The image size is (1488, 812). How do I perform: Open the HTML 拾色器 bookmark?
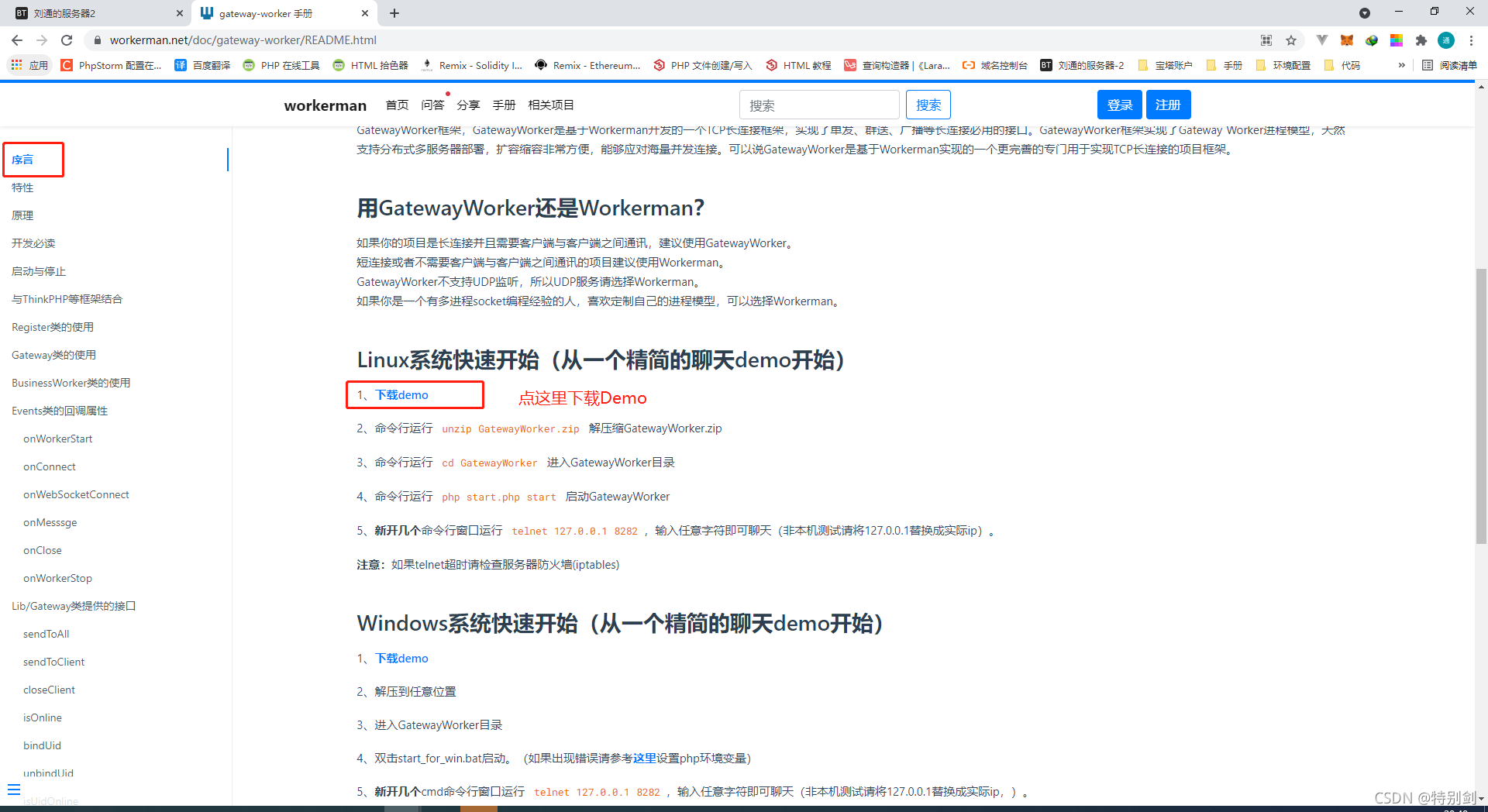370,65
